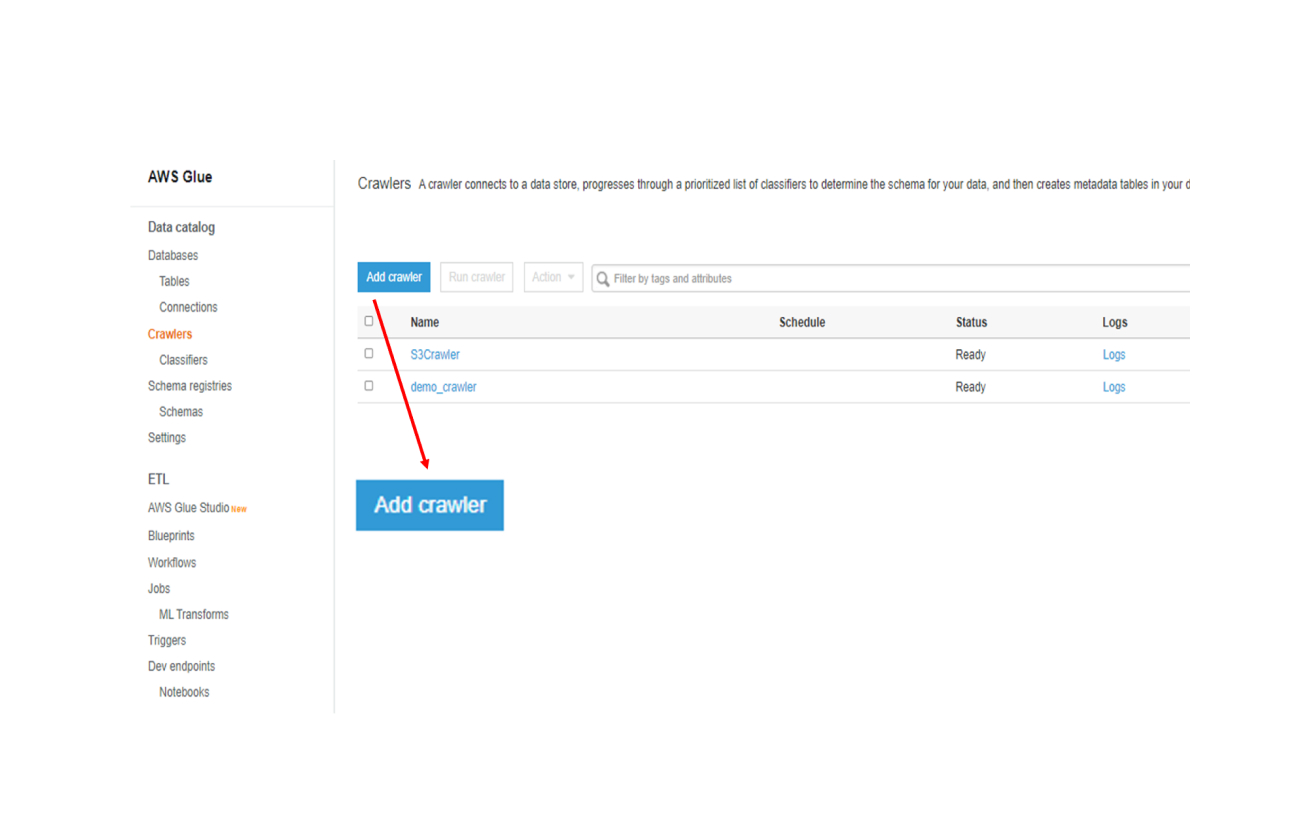
Task: Click the ETL section heading
Action: [x=159, y=480]
